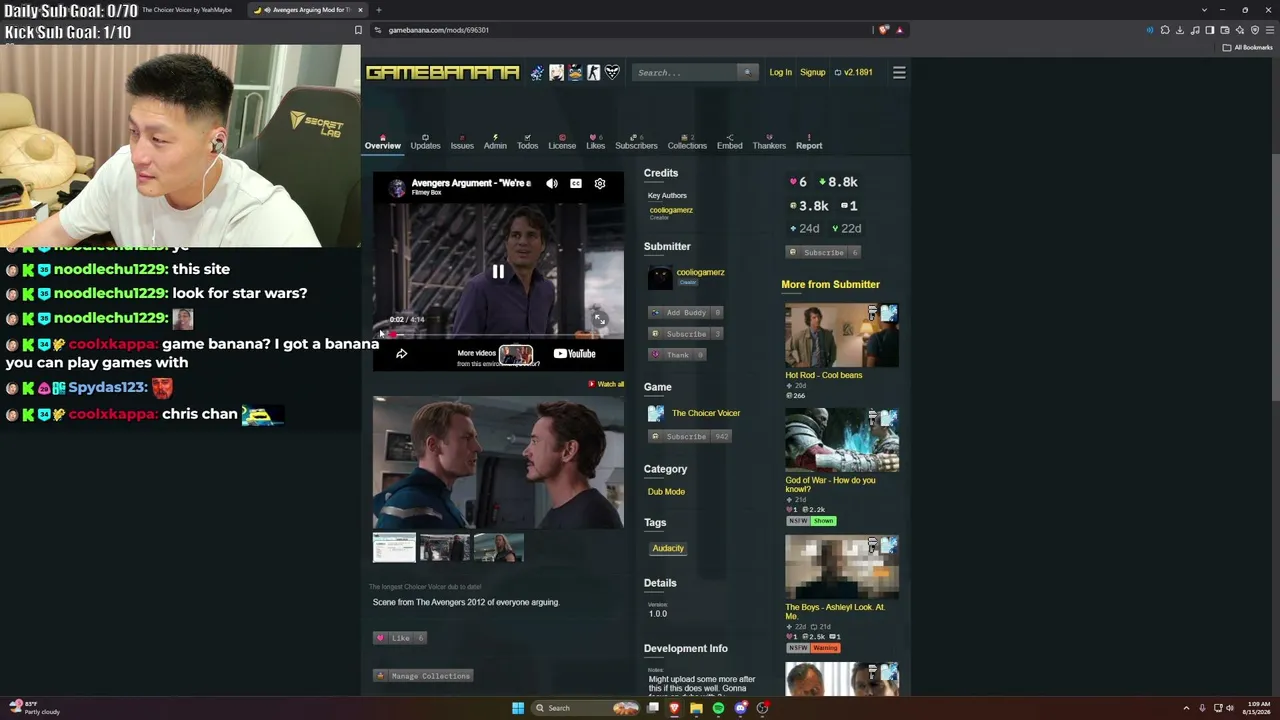Select the first small gallery thumbnail
Image resolution: width=1280 pixels, height=720 pixels.
(x=394, y=548)
